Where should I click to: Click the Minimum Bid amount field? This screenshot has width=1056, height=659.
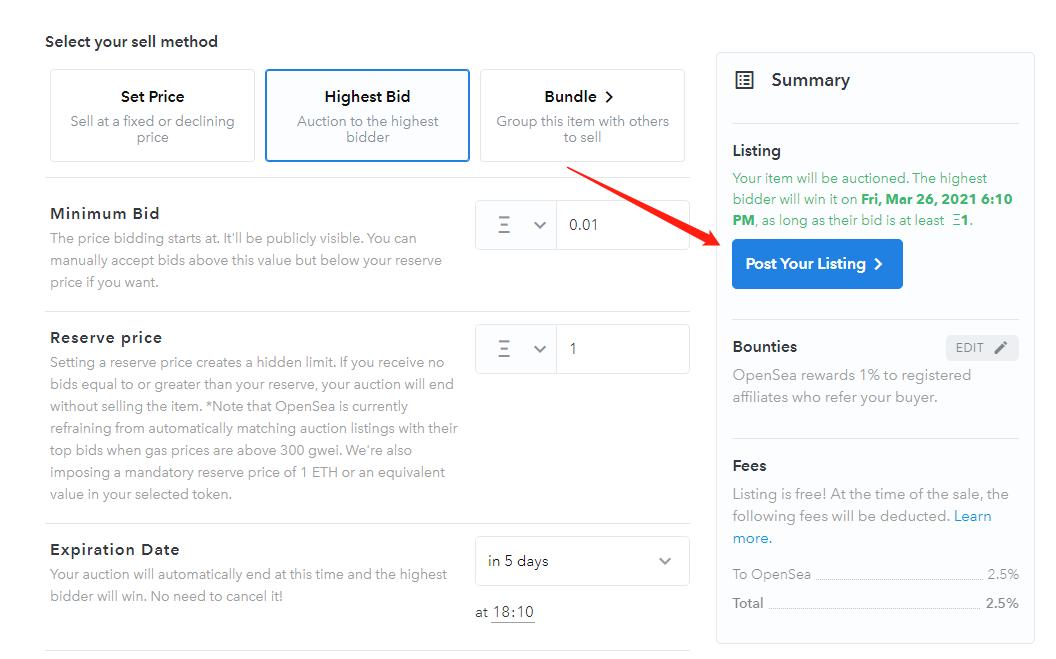coord(622,225)
